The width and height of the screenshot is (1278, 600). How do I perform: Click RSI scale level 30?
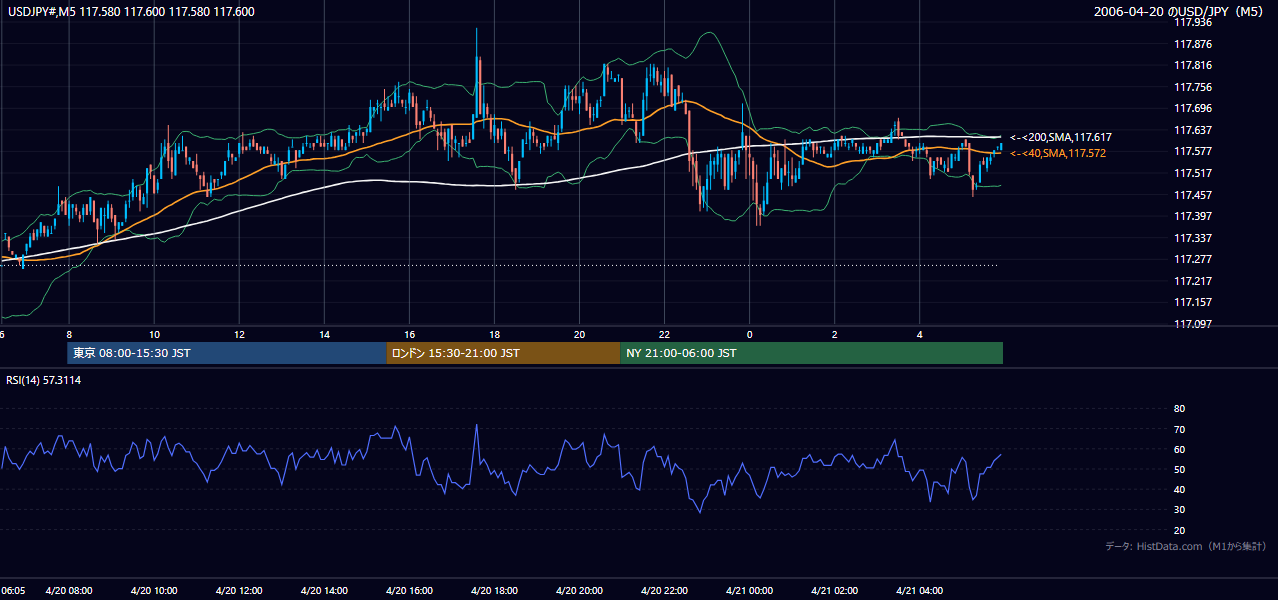pos(1179,510)
